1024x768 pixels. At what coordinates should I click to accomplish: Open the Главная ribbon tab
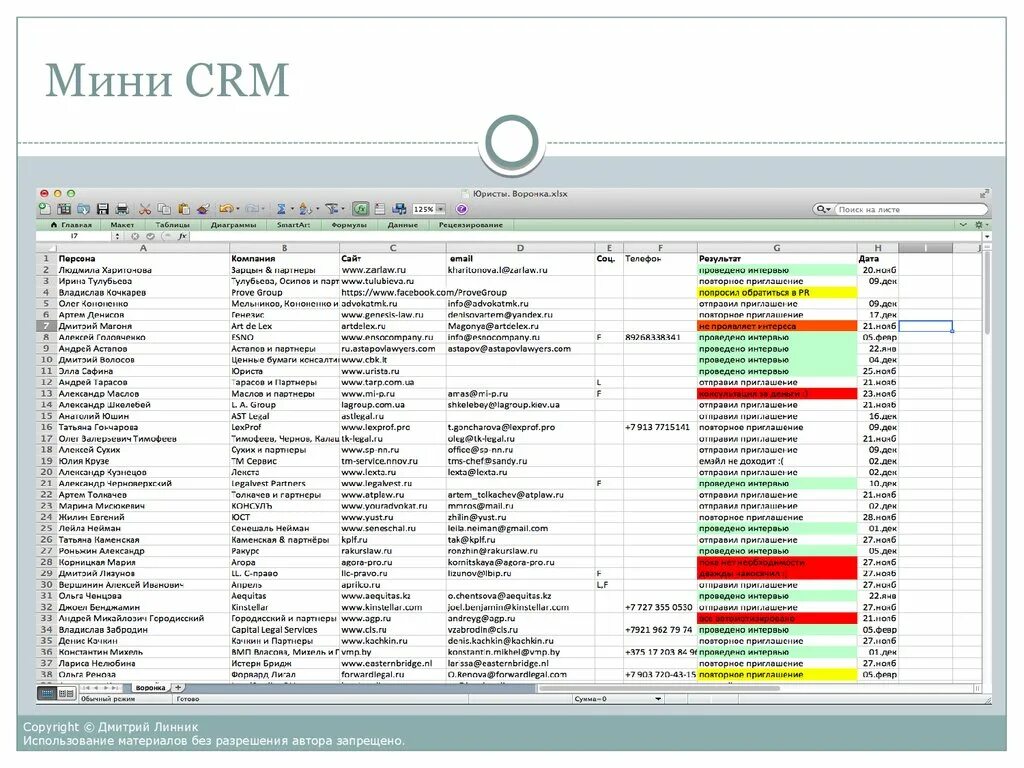point(71,225)
